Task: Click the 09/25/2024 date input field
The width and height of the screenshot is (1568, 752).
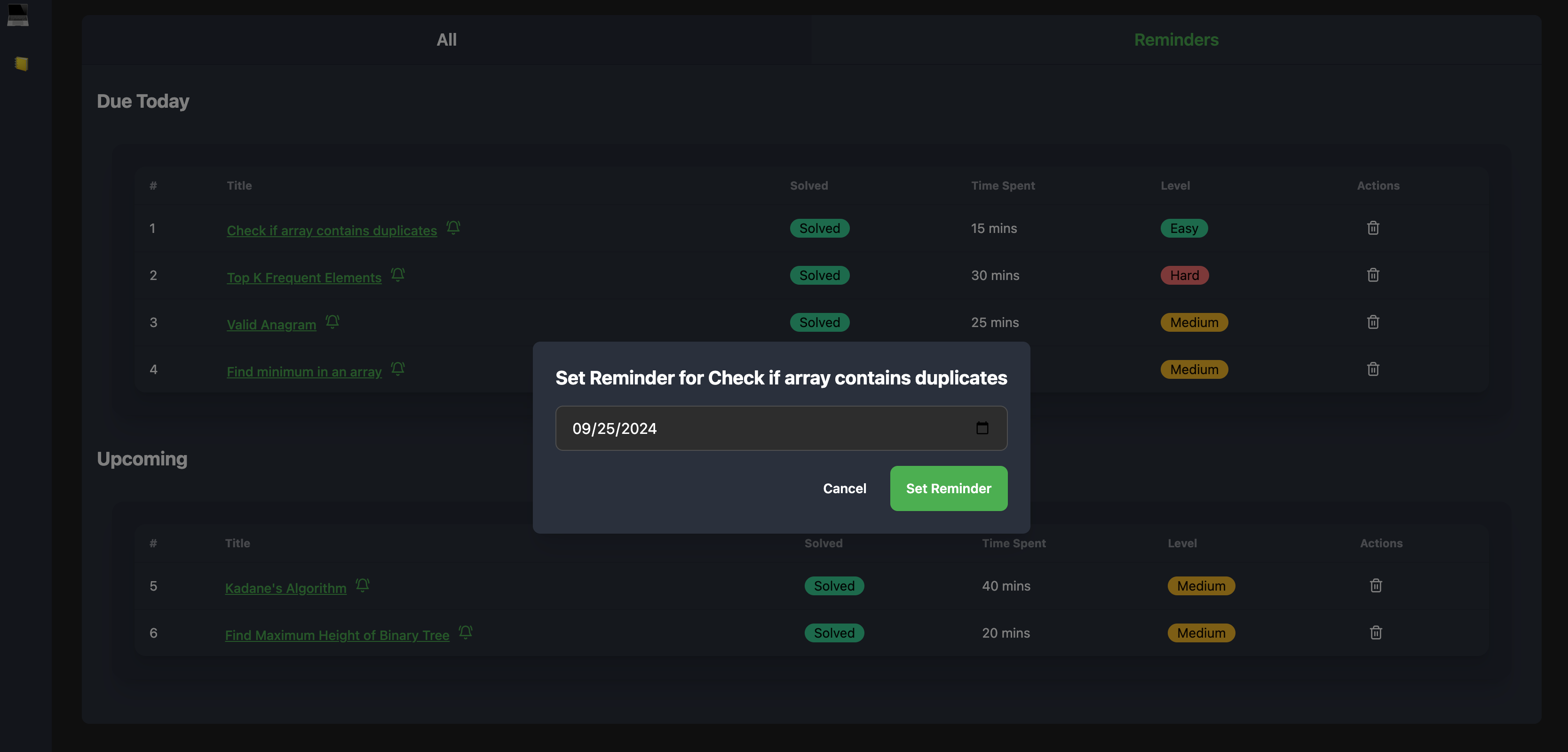Action: click(x=781, y=428)
